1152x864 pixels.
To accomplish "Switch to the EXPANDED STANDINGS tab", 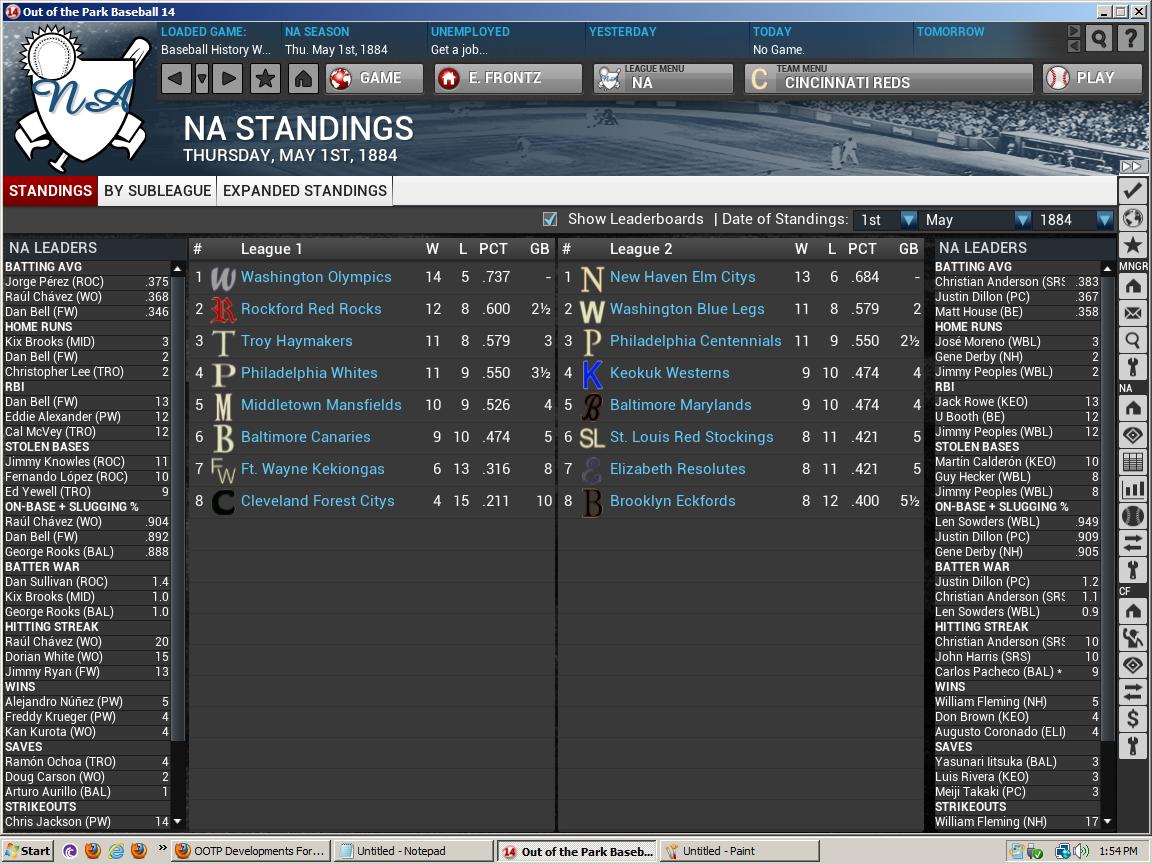I will [305, 191].
